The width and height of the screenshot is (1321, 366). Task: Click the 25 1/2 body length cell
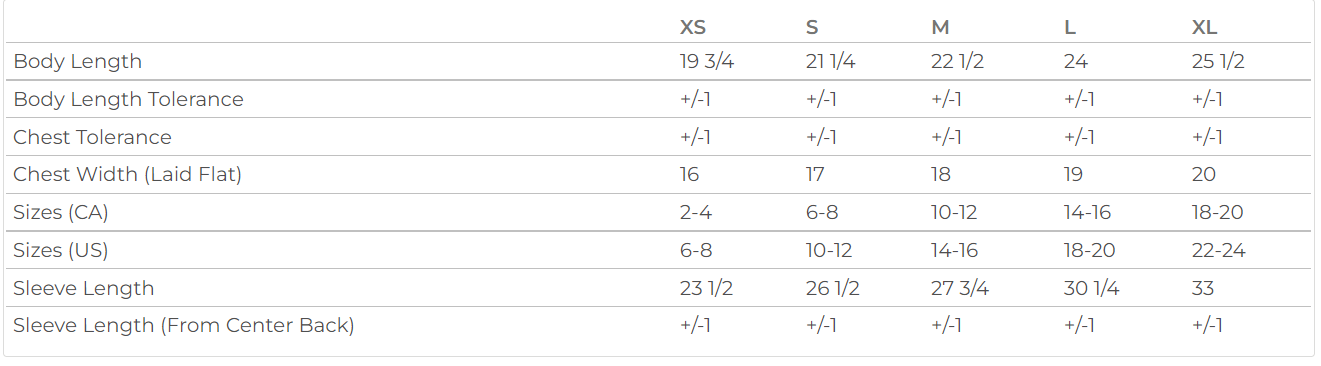[x=1218, y=62]
